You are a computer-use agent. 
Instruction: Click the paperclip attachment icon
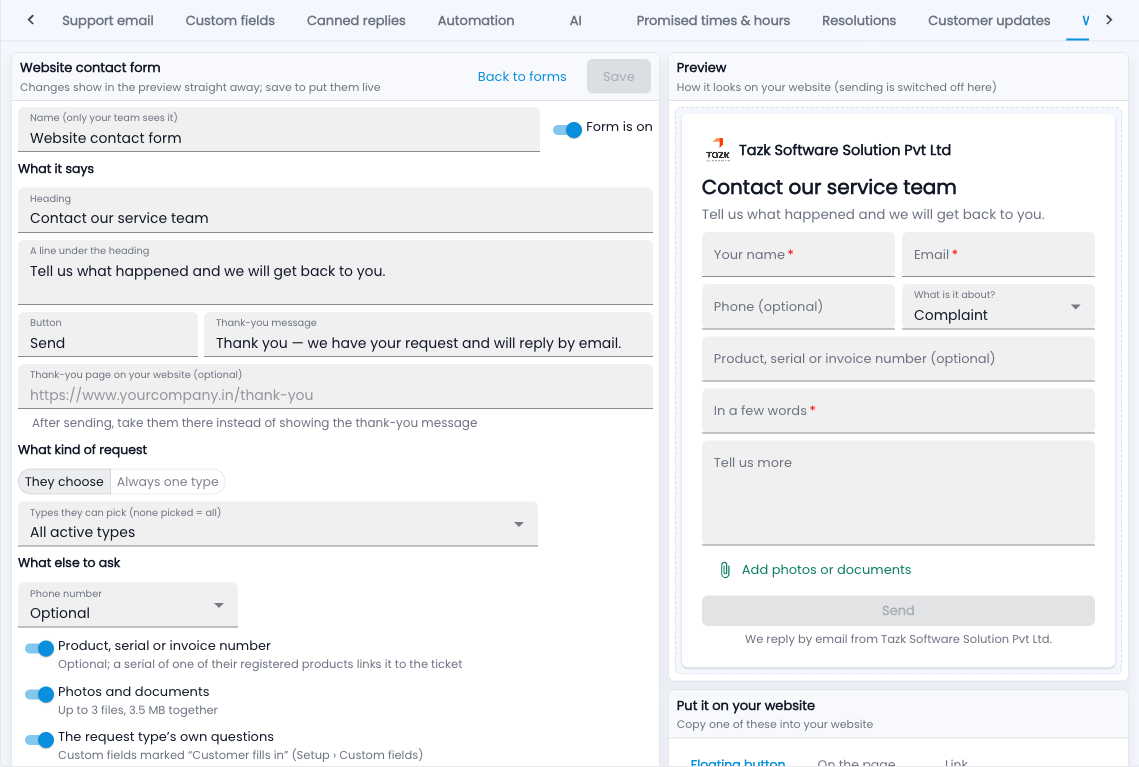point(724,570)
